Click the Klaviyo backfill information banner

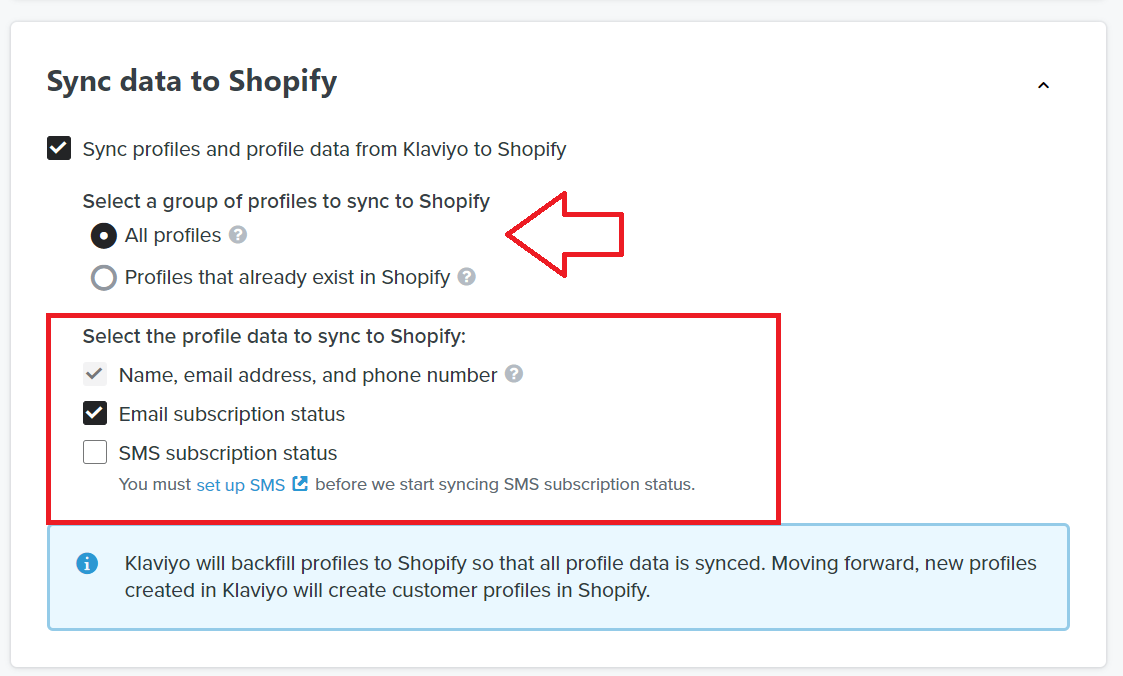tap(558, 577)
